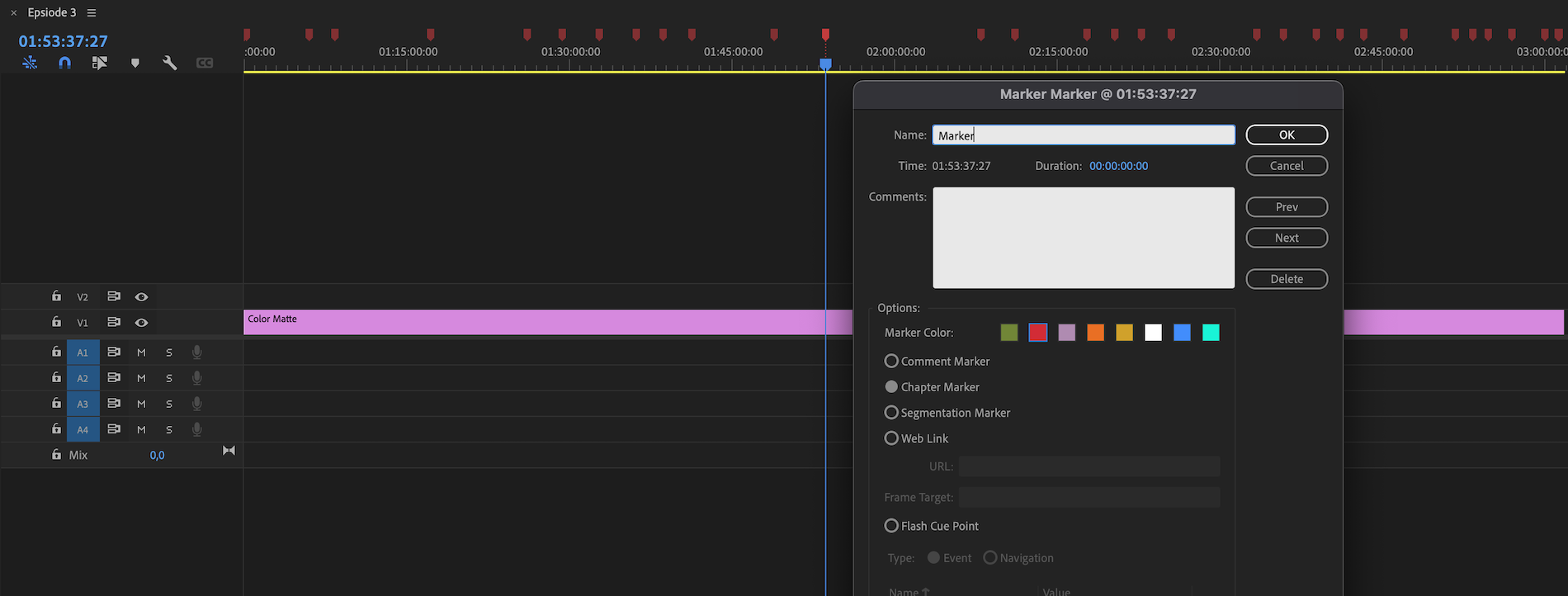Click into the Comments text box
Image resolution: width=1568 pixels, height=596 pixels.
pos(1083,238)
